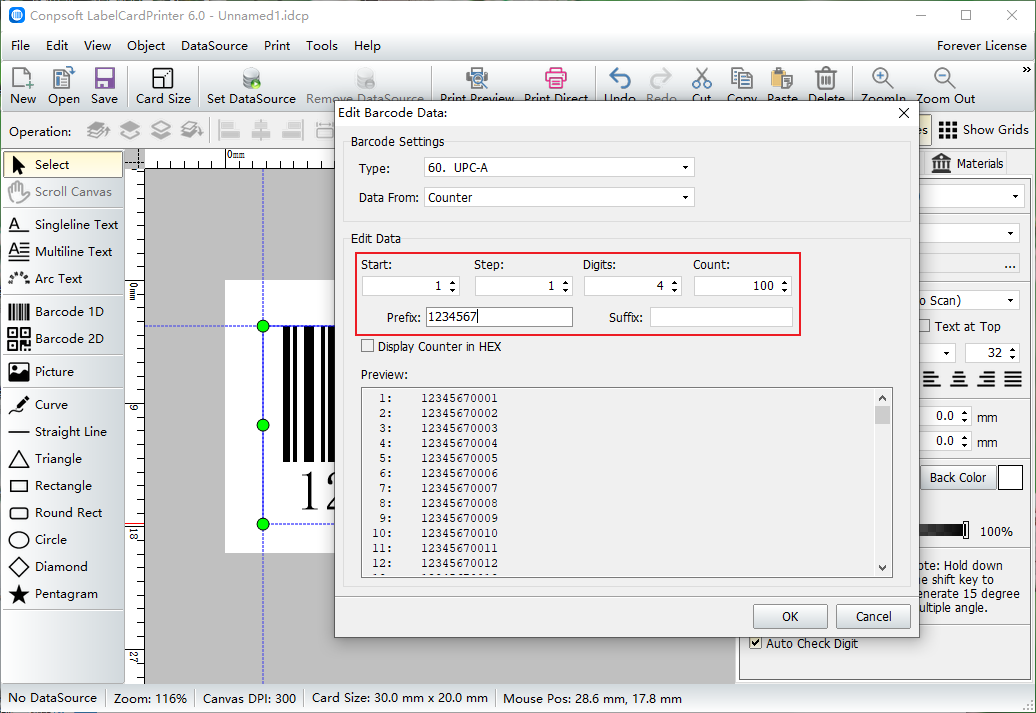Click the Back Color button
The image size is (1036, 713).
[957, 477]
